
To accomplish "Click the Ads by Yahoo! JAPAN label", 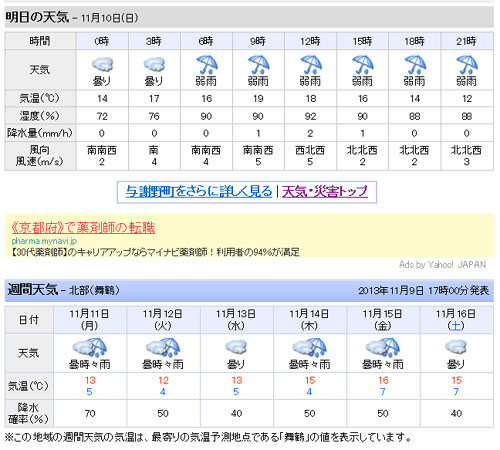I will pyautogui.click(x=442, y=265).
